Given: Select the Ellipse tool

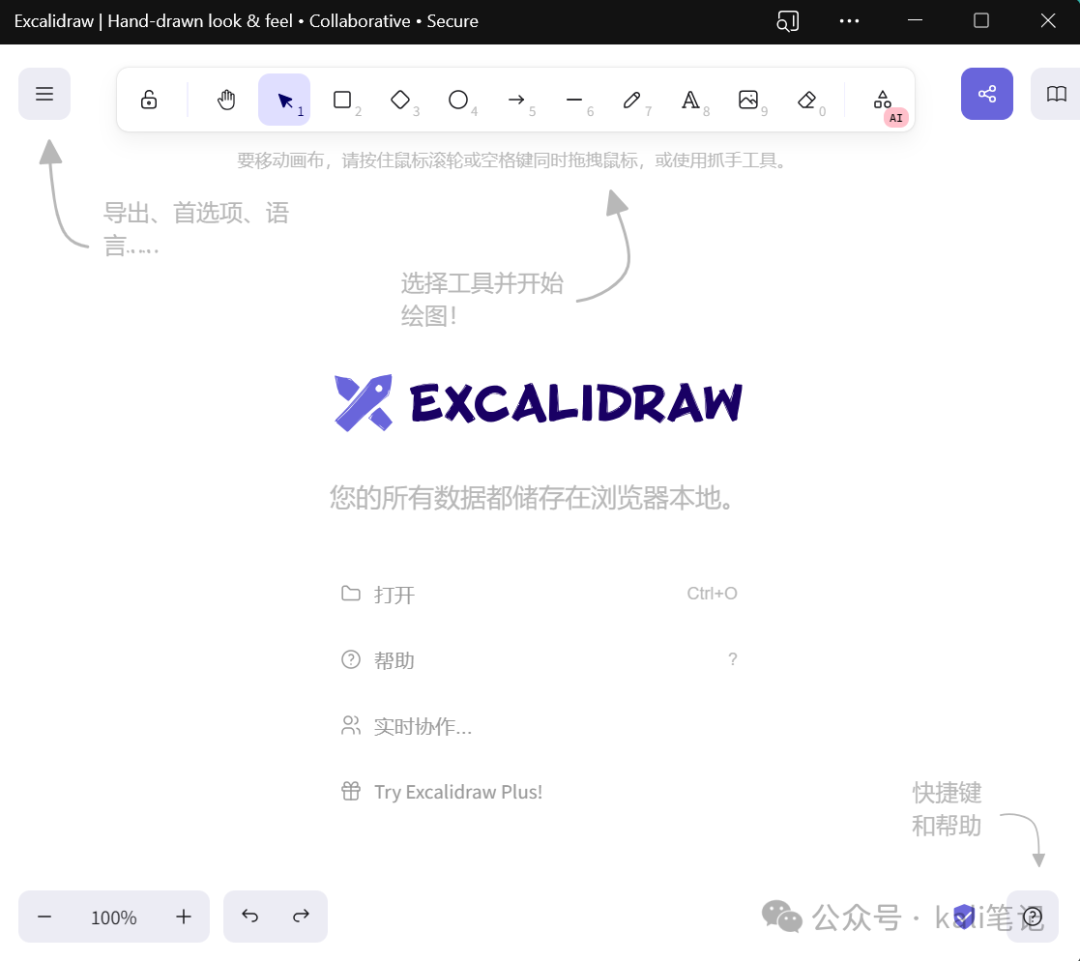Looking at the screenshot, I should [x=458, y=100].
